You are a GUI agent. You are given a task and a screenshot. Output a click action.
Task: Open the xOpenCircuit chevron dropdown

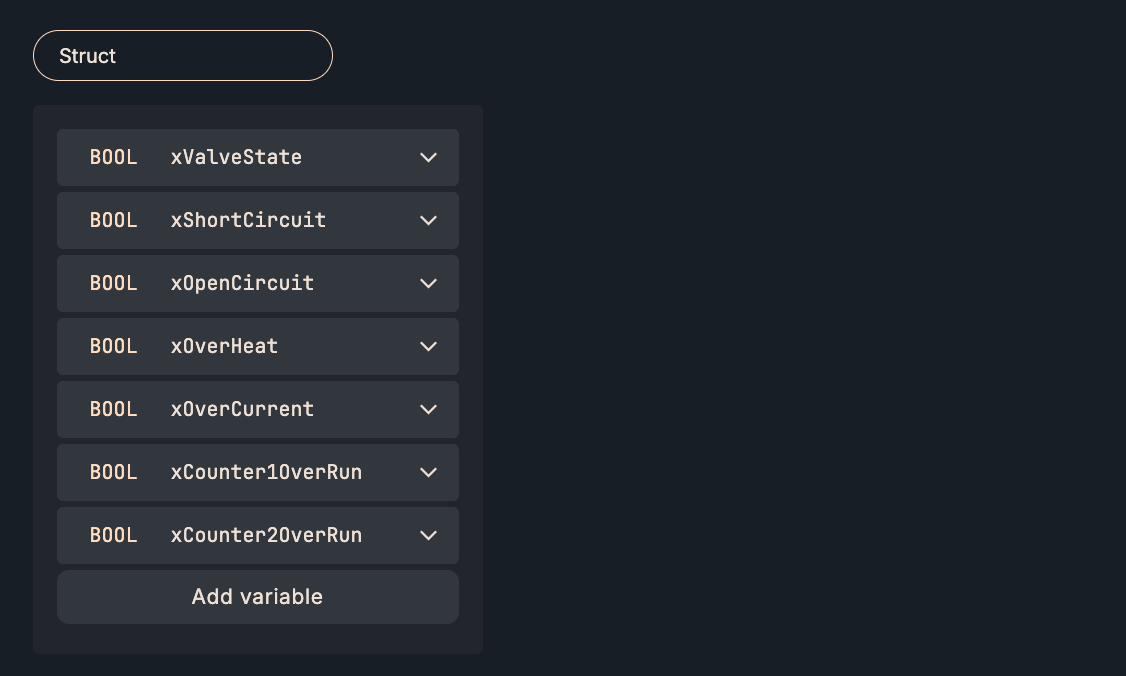click(428, 283)
